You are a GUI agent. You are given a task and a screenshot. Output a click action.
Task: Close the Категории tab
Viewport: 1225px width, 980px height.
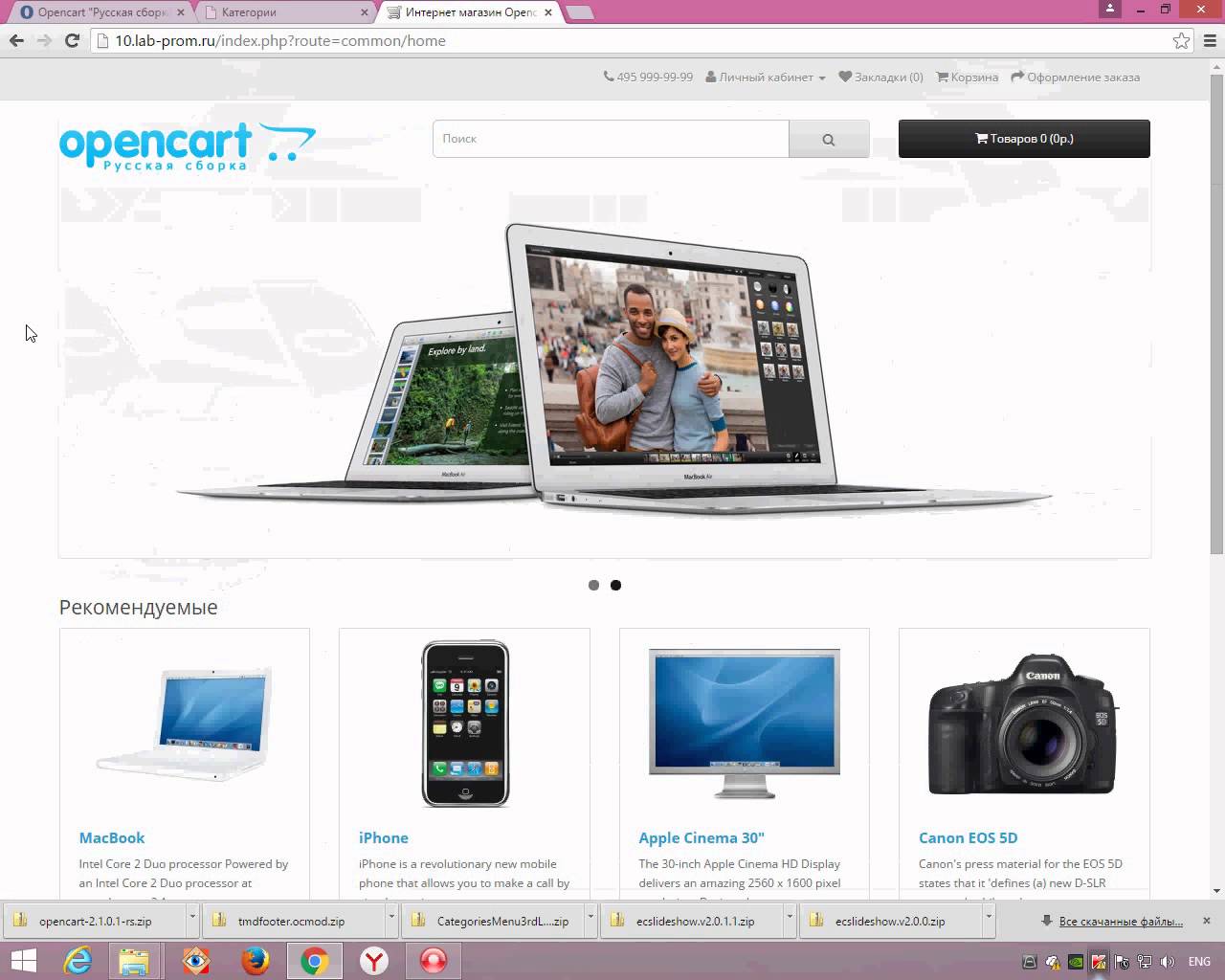pyautogui.click(x=365, y=12)
